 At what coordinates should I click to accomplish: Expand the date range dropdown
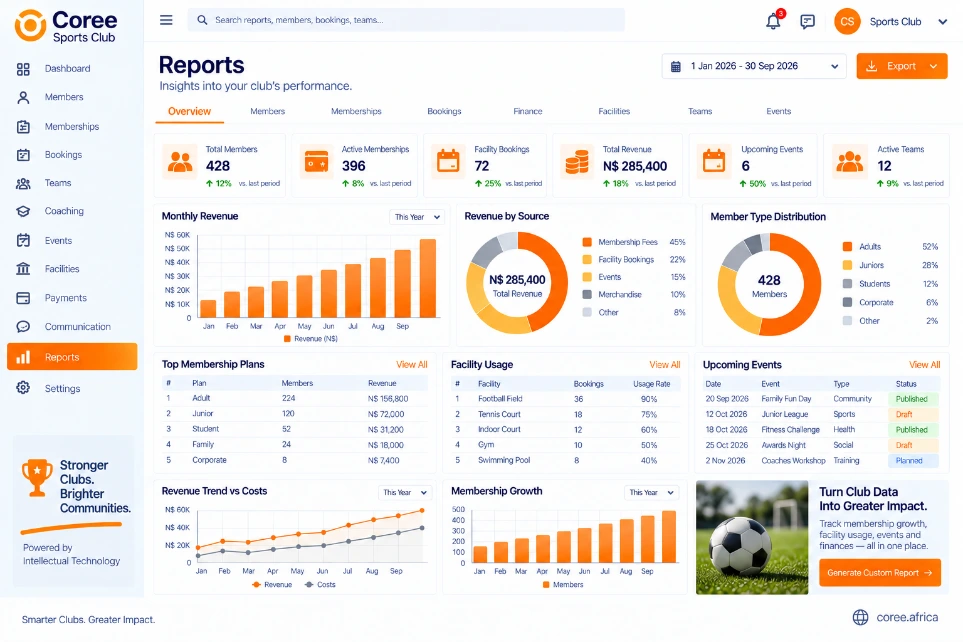pos(835,66)
